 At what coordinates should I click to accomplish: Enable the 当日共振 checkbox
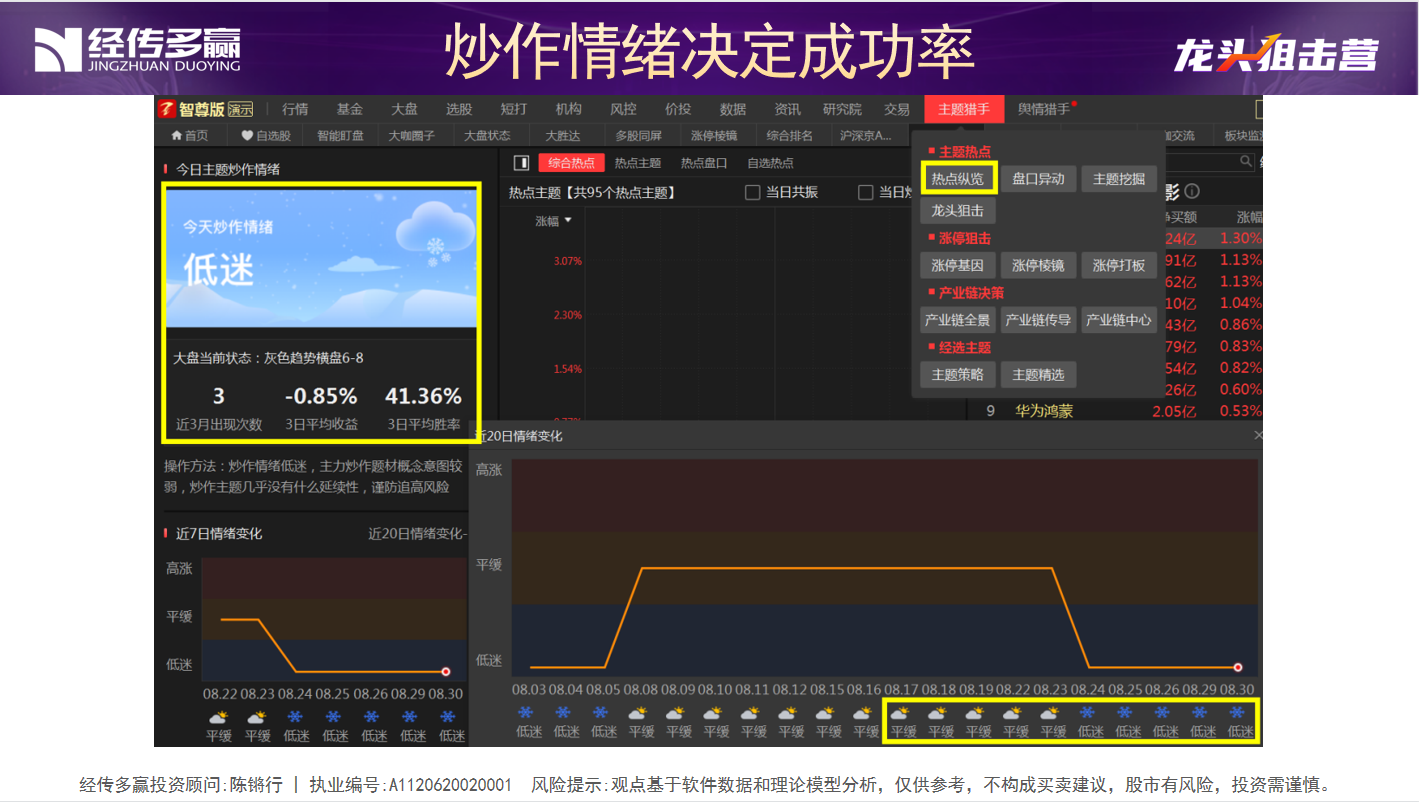tap(753, 193)
